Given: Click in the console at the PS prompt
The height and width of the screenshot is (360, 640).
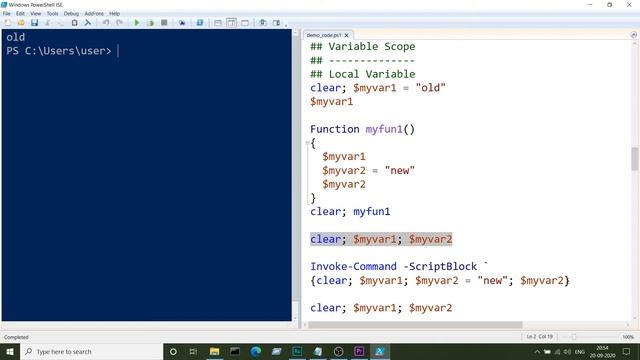Looking at the screenshot, I should [x=118, y=51].
